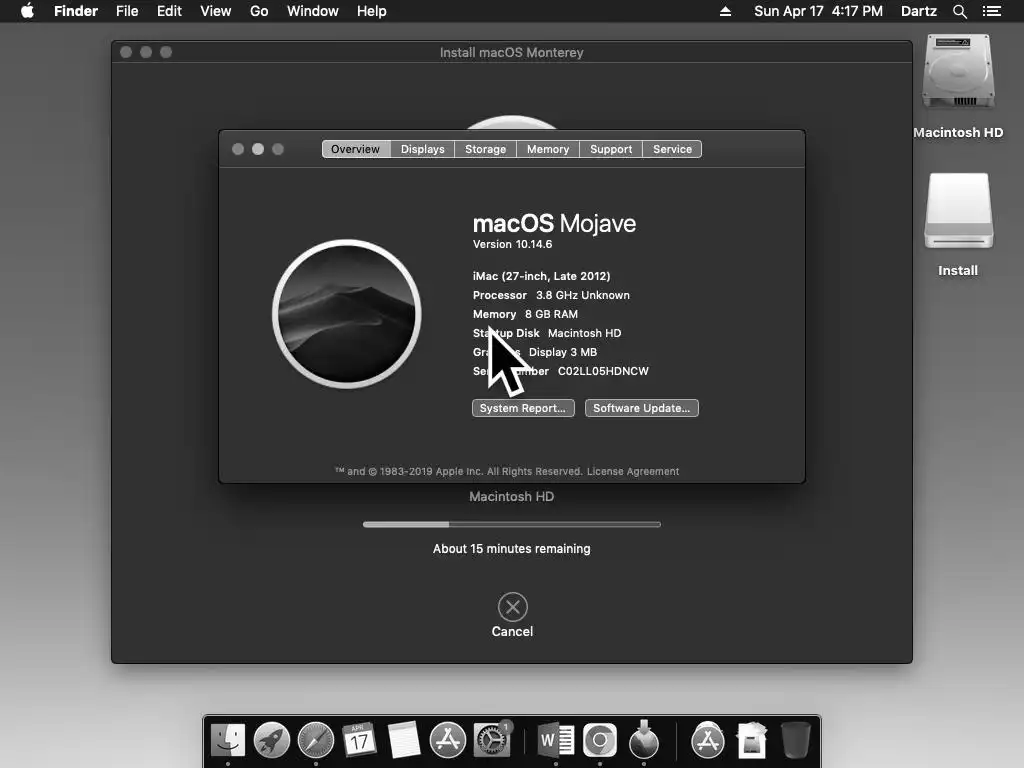The image size is (1024, 768).
Task: Click the Cancel label in installer
Action: click(x=513, y=632)
